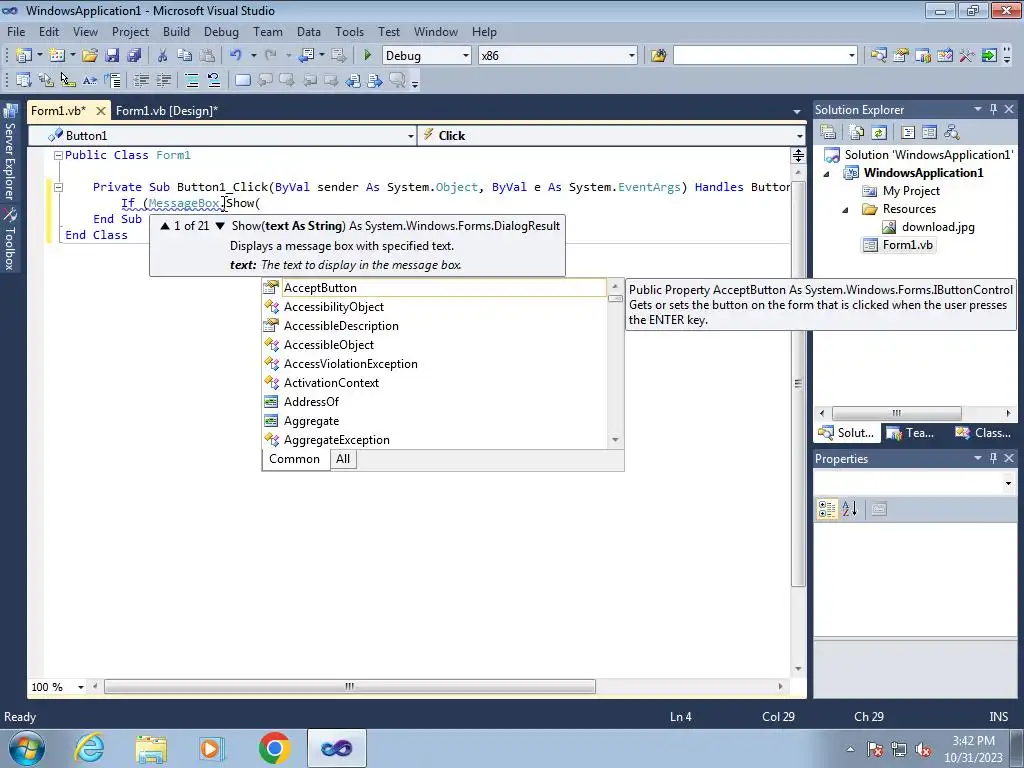Open the Click method name dropdown
The height and width of the screenshot is (768, 1024).
(x=799, y=136)
